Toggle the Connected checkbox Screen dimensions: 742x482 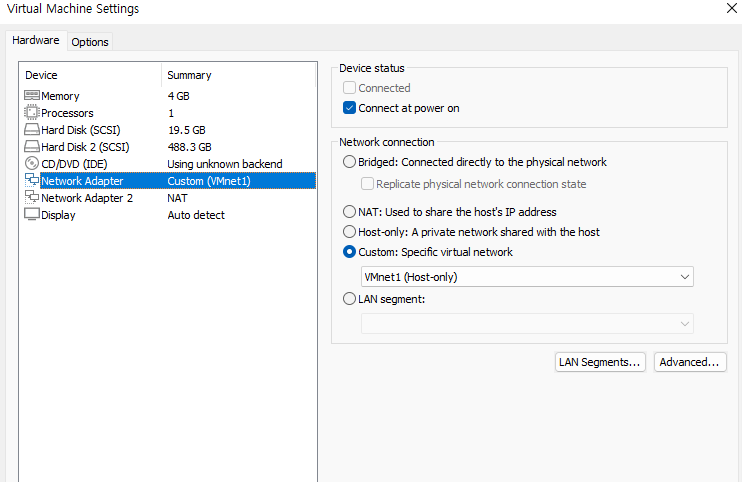point(349,88)
